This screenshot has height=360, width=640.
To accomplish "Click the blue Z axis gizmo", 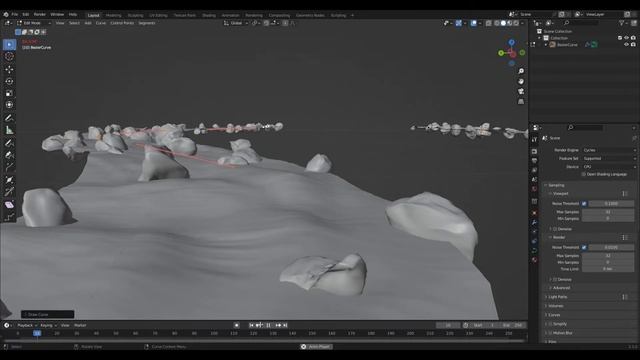I will 511,42.
